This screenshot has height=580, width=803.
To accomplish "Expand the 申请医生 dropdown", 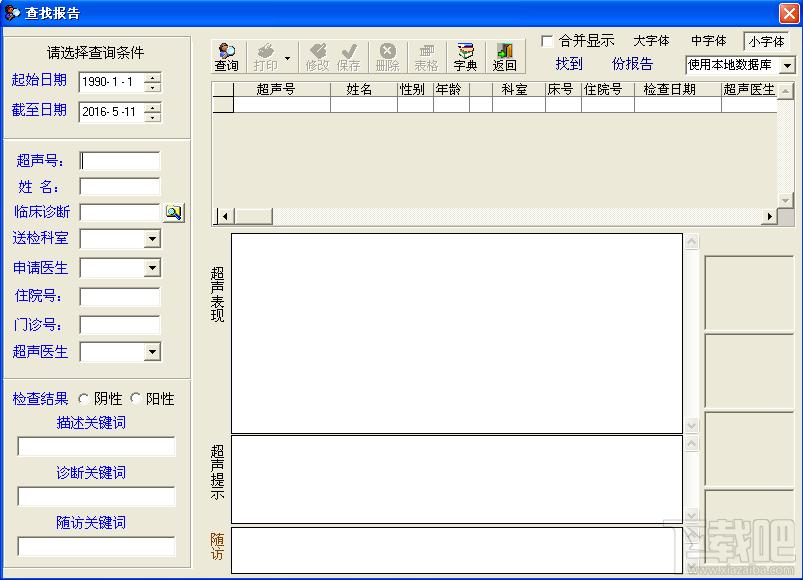I will coord(152,268).
